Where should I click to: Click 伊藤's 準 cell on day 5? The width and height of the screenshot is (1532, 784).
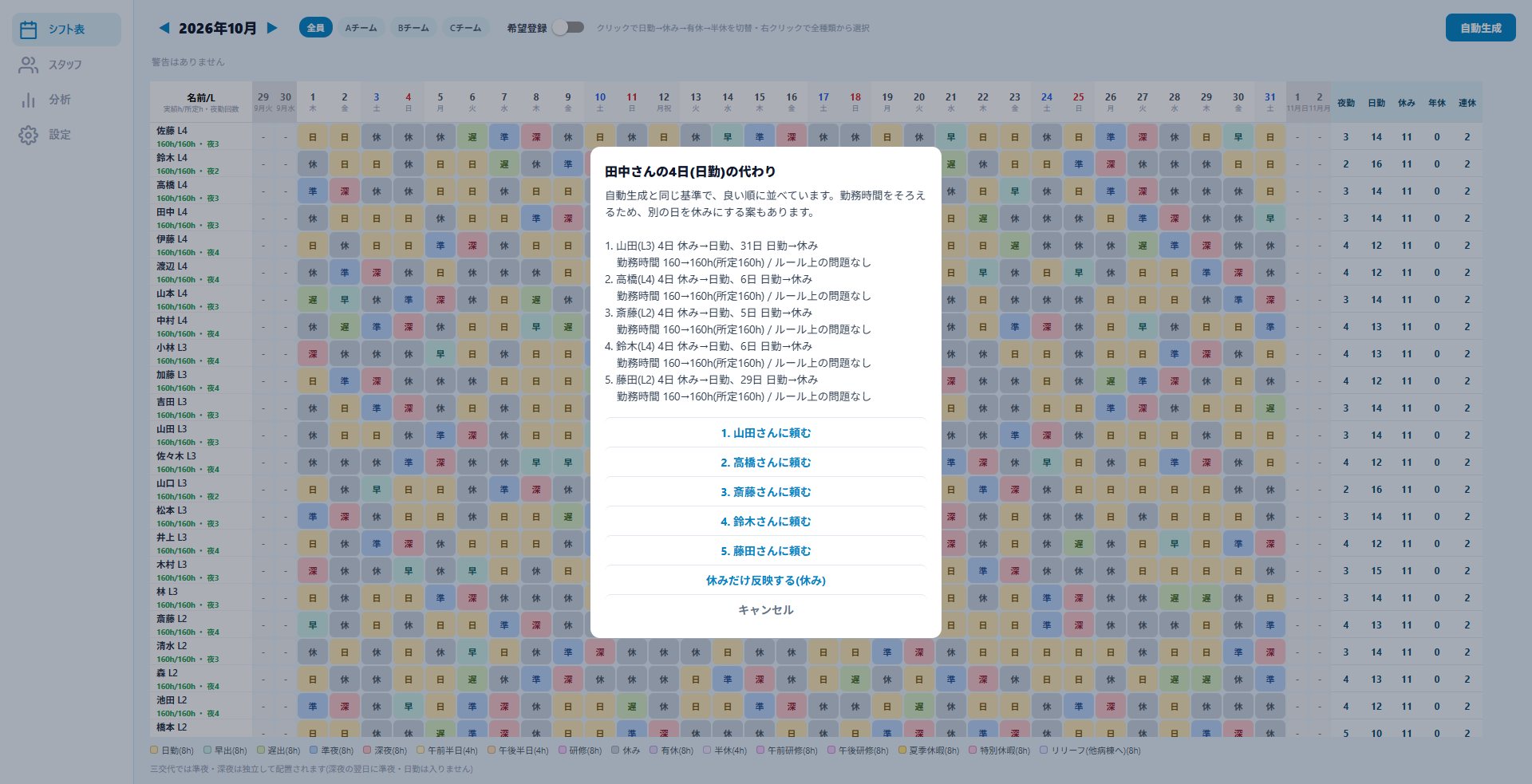pyautogui.click(x=440, y=246)
